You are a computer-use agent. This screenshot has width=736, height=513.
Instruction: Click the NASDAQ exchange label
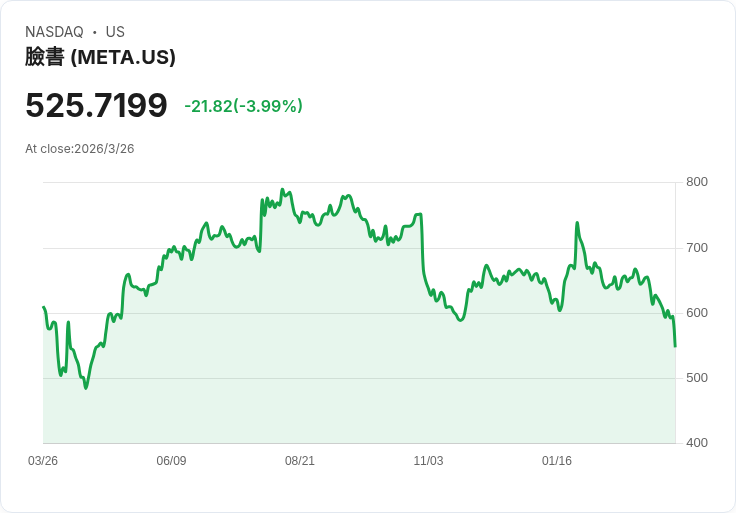tap(54, 32)
